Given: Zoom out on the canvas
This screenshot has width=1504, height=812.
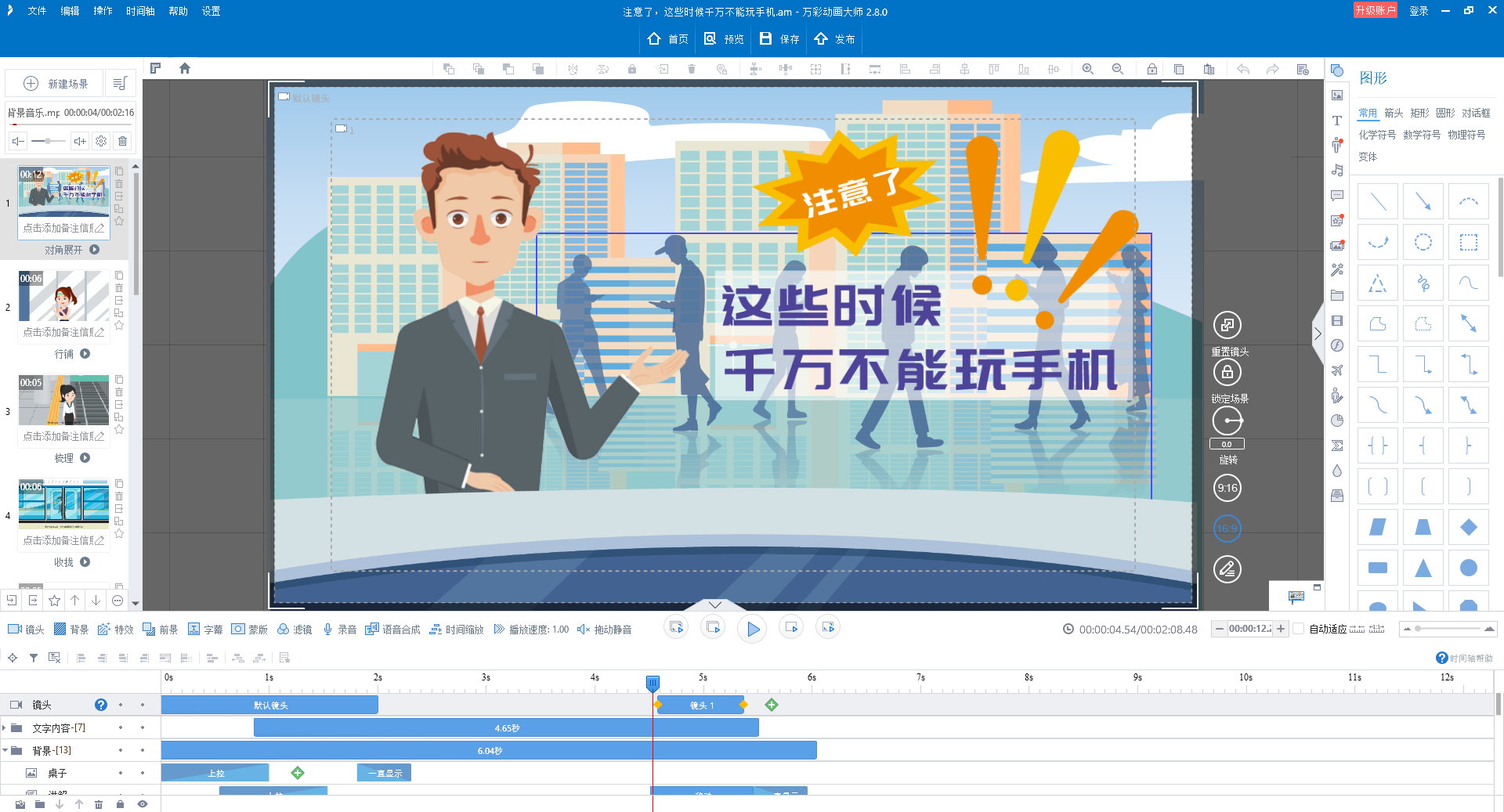Looking at the screenshot, I should (x=1118, y=69).
